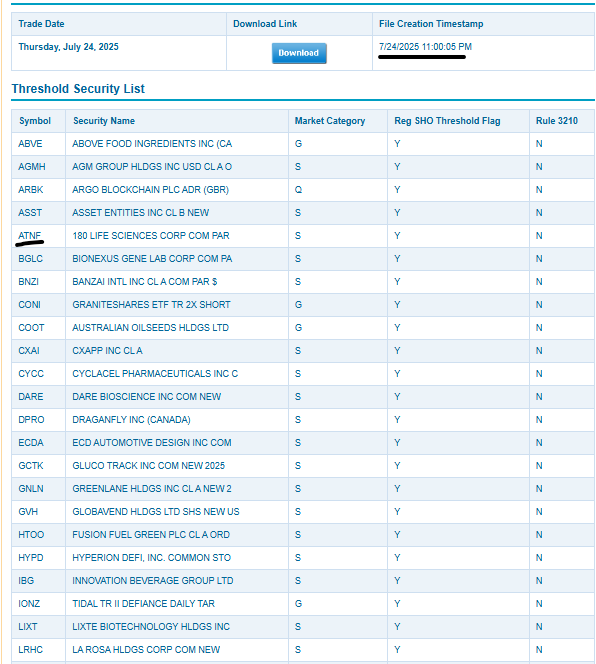This screenshot has width=596, height=664.
Task: Click INNOVATION BEVERAGE GROUP LTD name
Action: click(152, 581)
